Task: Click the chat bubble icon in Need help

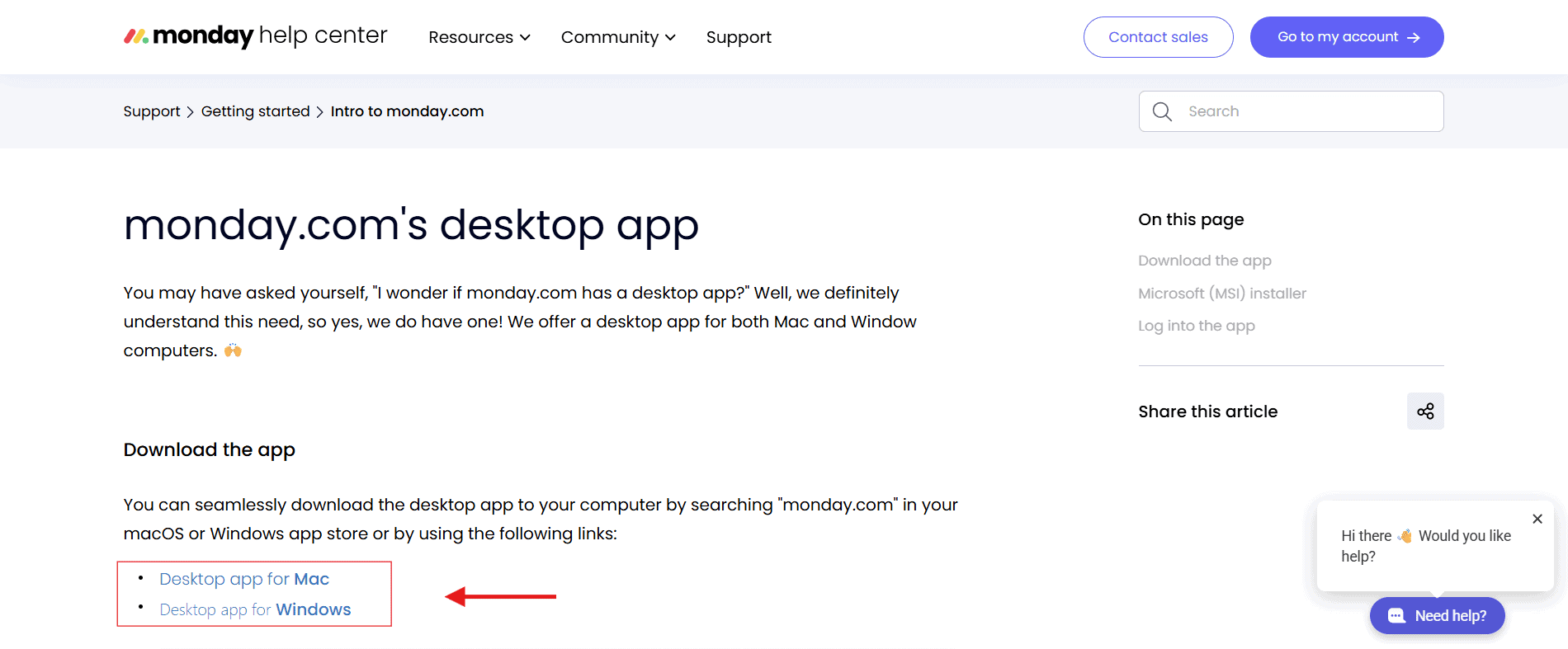Action: (1396, 616)
